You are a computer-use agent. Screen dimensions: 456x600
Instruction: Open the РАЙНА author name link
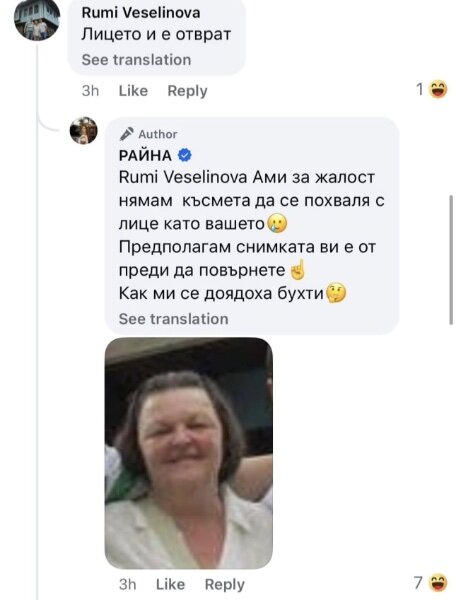(x=145, y=155)
